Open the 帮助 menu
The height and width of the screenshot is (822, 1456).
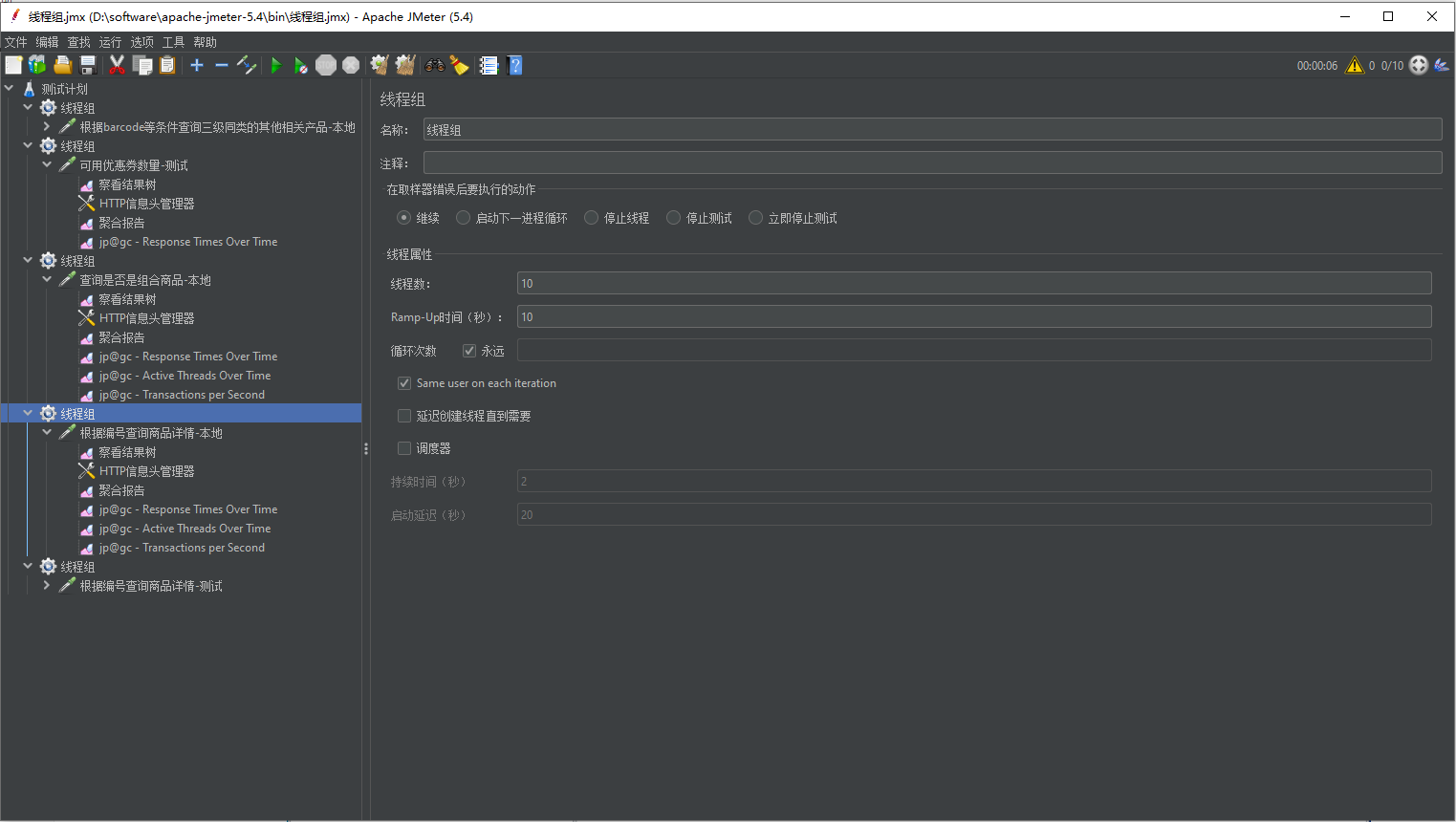click(x=205, y=42)
